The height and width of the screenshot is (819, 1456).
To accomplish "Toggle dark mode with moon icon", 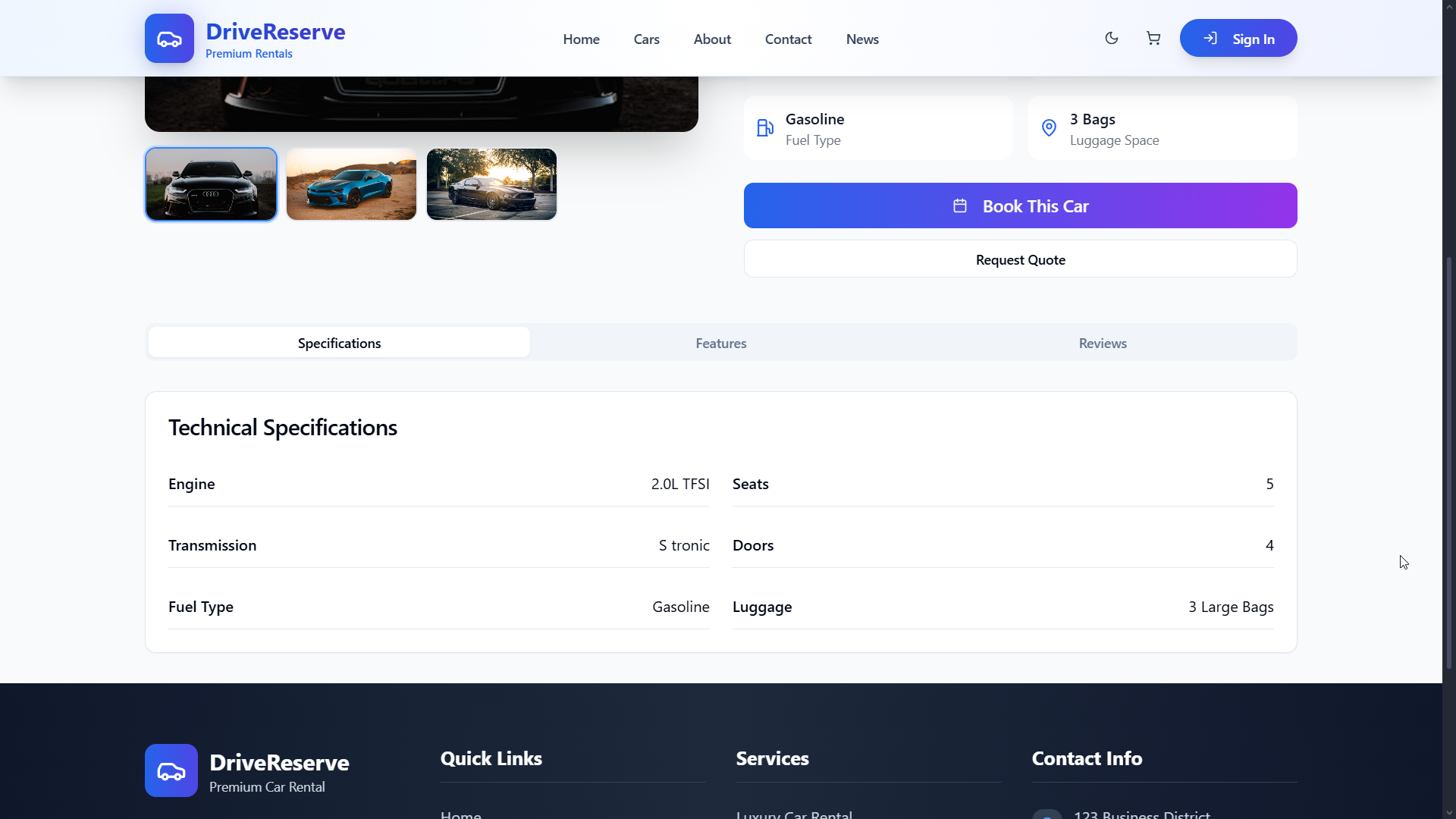I will [1112, 39].
